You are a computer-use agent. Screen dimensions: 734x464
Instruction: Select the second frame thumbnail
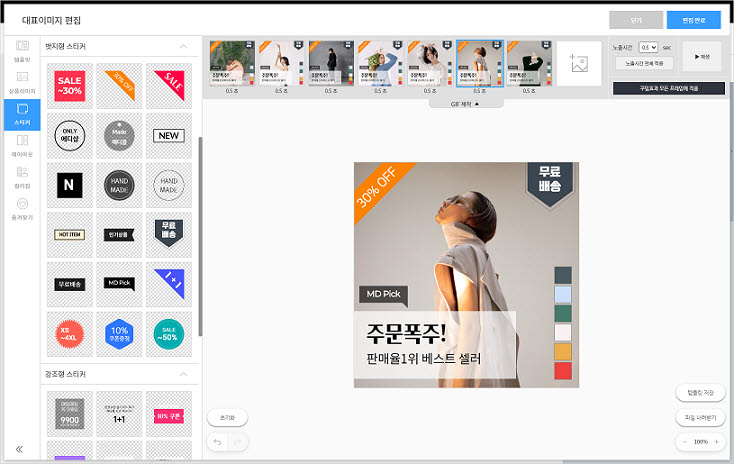(281, 63)
